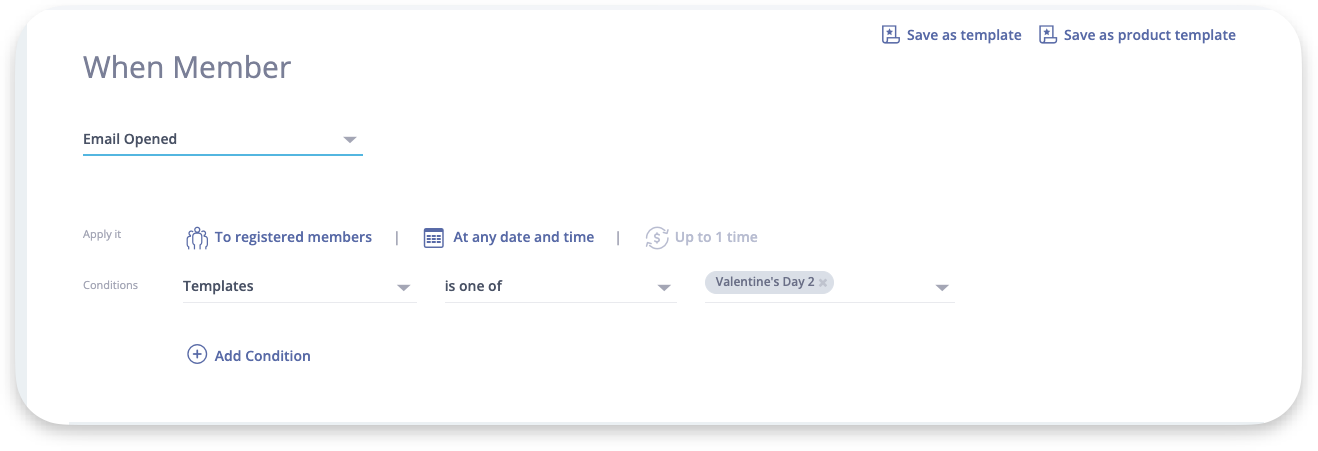The image size is (1318, 451).
Task: Click the Valentine's Day 2 chip
Action: (764, 283)
